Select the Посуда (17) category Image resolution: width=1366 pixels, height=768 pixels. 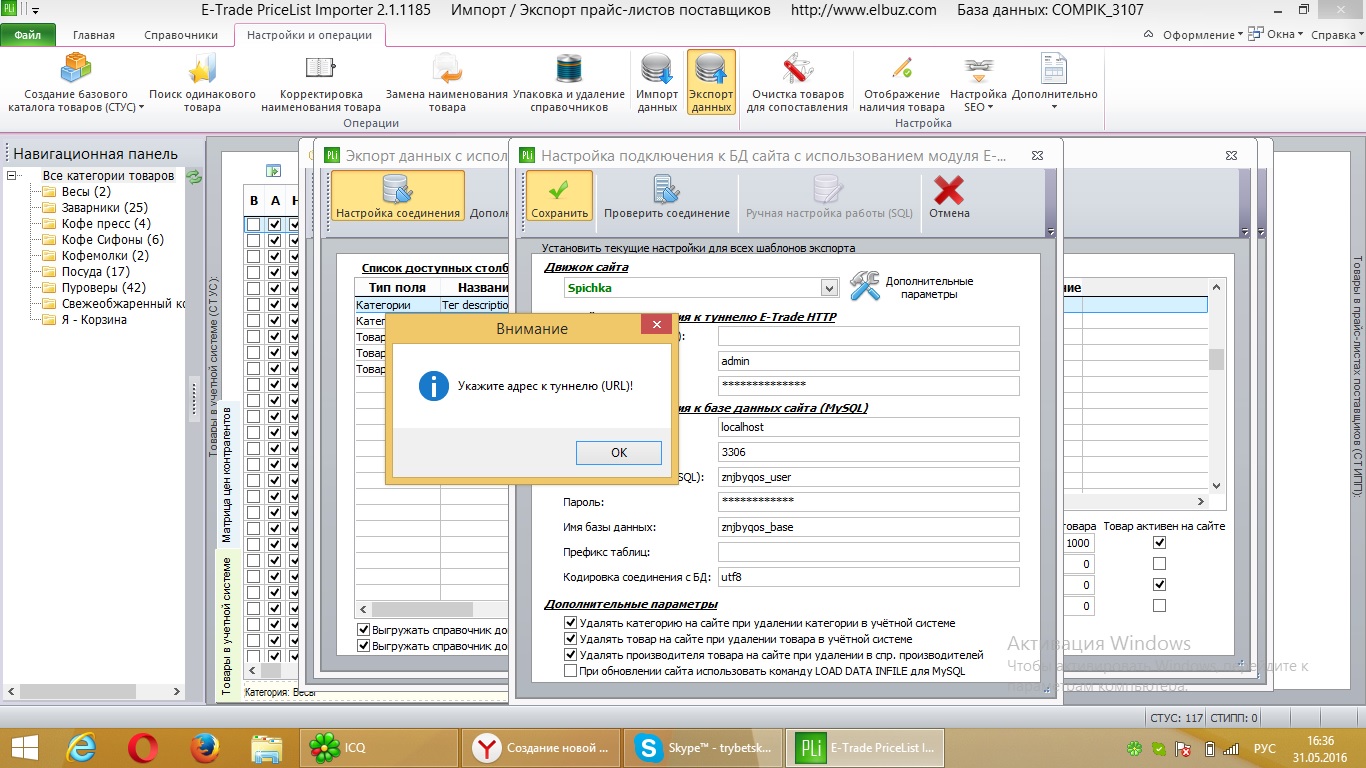tap(96, 272)
